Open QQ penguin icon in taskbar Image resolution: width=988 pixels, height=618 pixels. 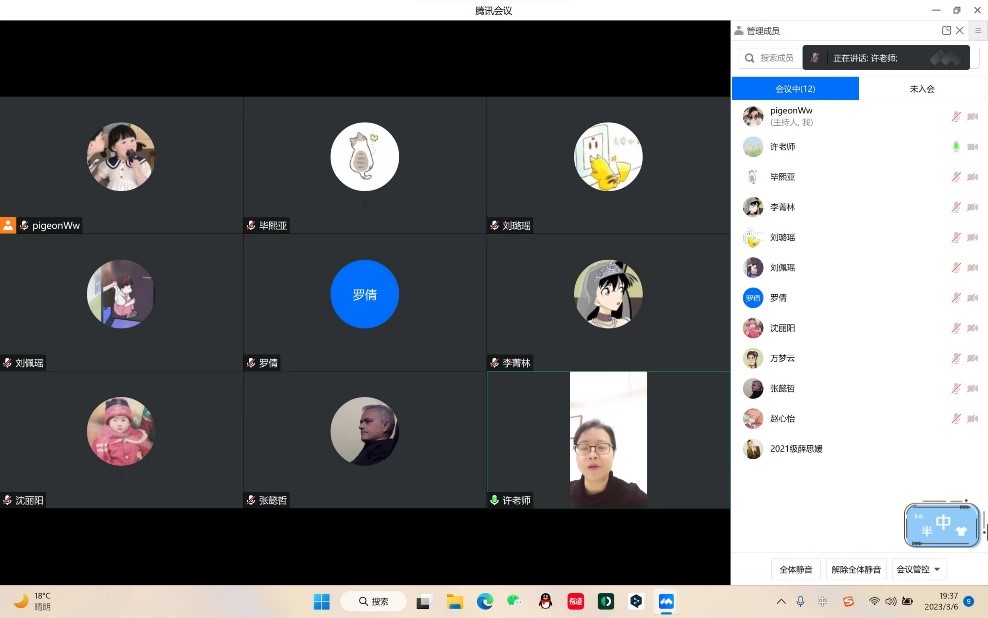[x=545, y=601]
